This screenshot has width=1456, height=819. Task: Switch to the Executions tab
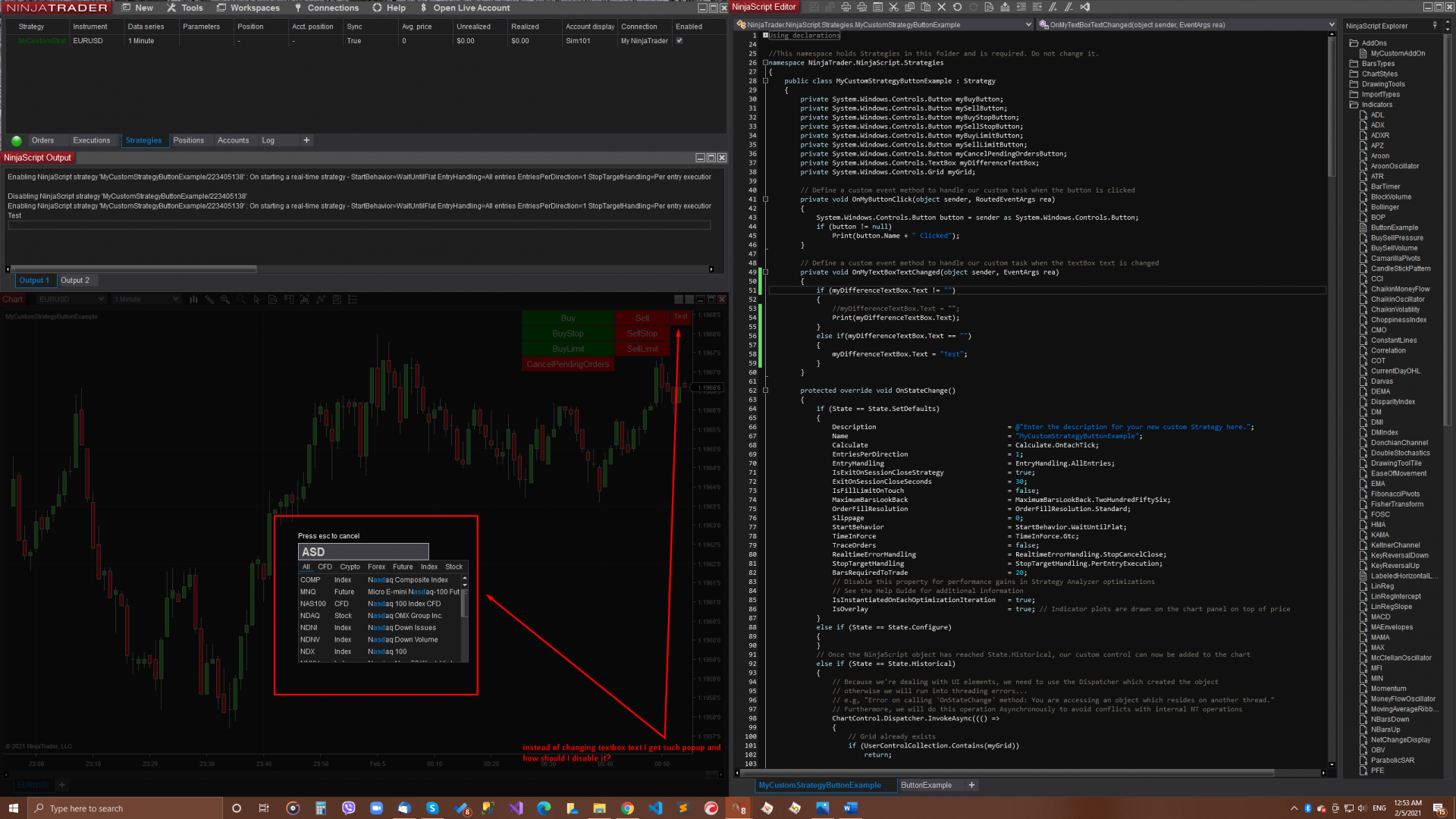[x=91, y=140]
